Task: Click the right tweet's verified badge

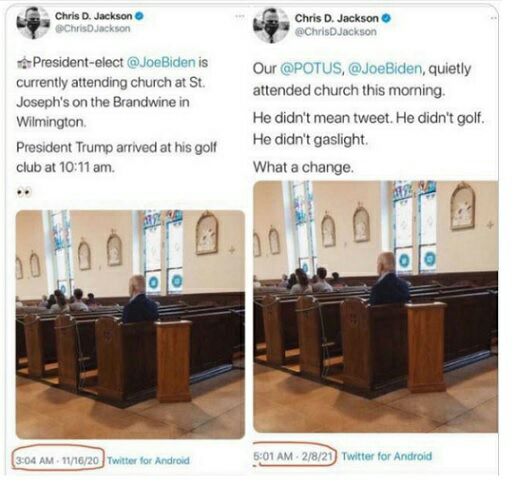Action: point(386,18)
